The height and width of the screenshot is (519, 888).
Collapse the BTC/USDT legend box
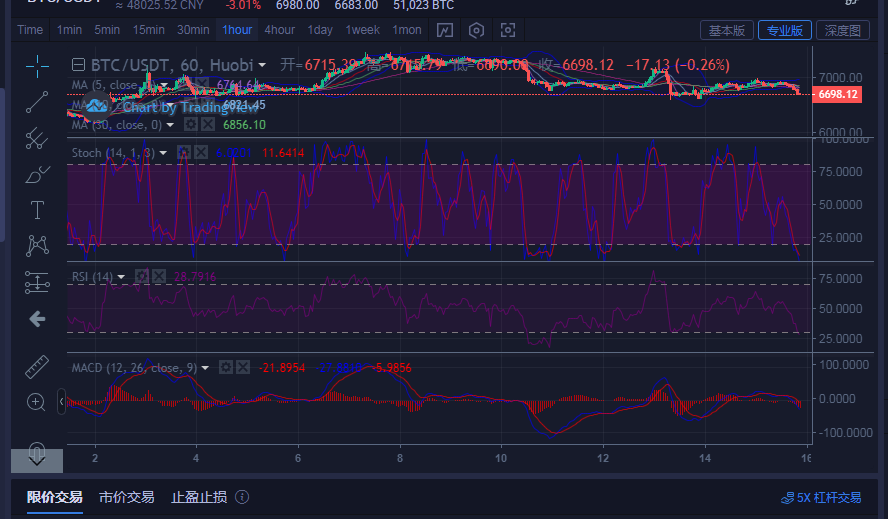tap(78, 65)
